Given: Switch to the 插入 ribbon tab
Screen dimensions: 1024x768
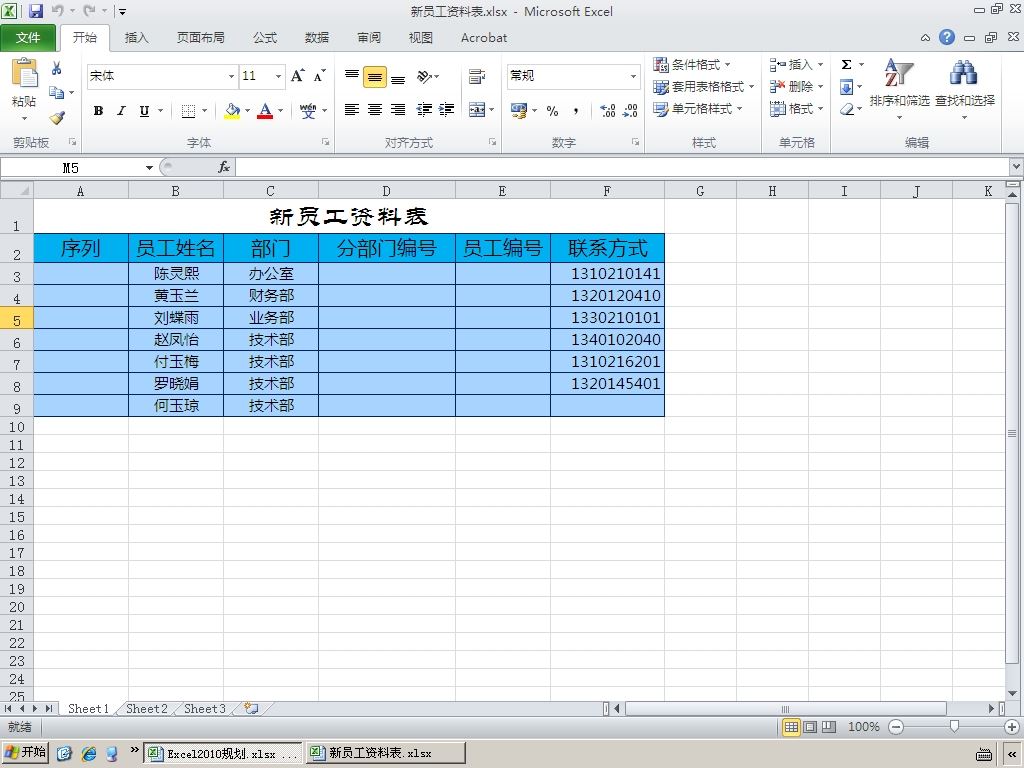Looking at the screenshot, I should pos(136,38).
